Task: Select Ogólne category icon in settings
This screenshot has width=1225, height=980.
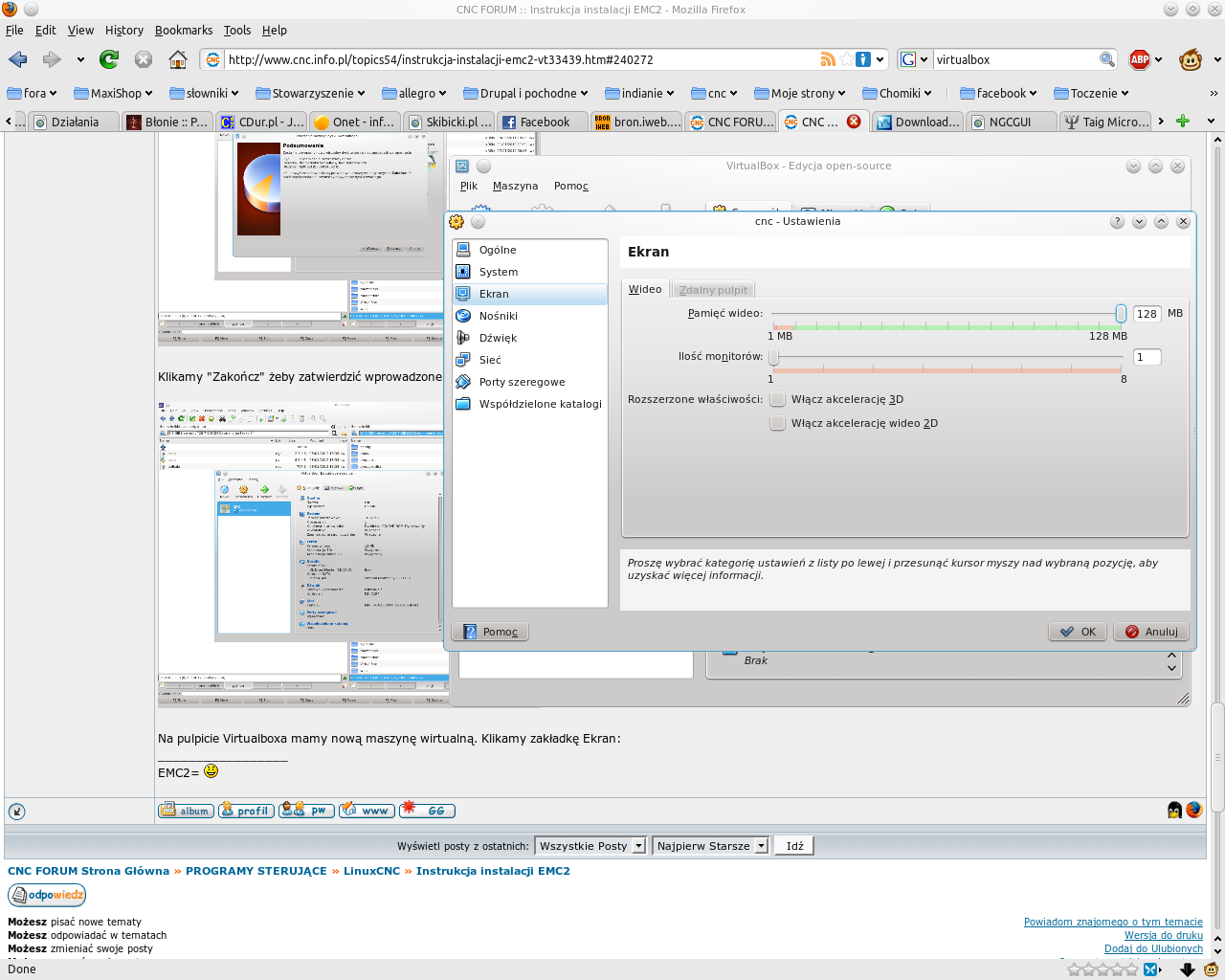Action: tap(463, 249)
